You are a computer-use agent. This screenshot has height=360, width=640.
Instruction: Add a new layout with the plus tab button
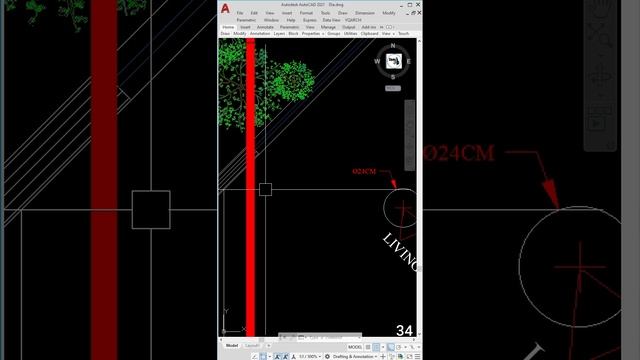tap(269, 346)
